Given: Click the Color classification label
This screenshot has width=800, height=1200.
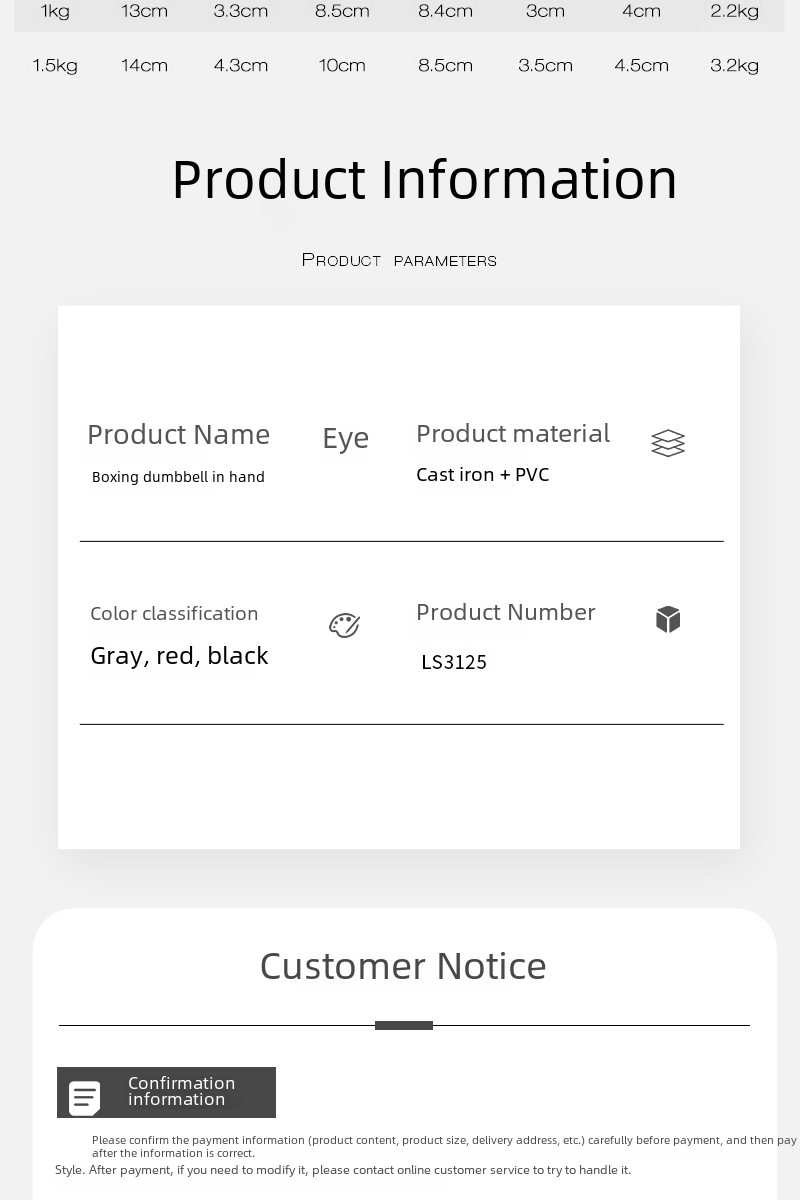Looking at the screenshot, I should pyautogui.click(x=174, y=613).
